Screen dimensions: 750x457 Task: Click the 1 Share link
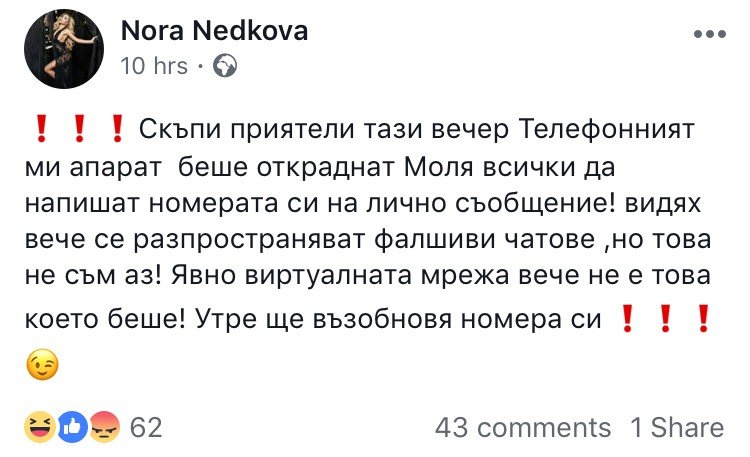coord(677,428)
